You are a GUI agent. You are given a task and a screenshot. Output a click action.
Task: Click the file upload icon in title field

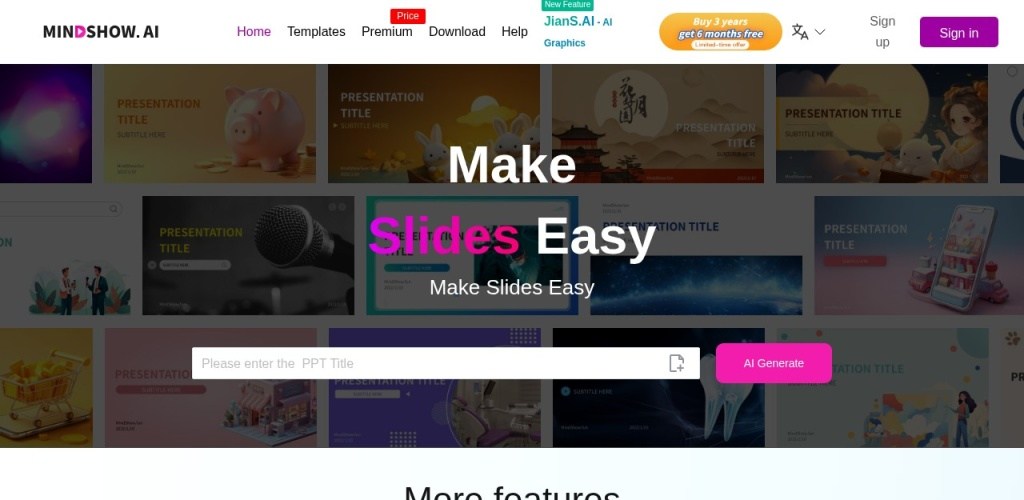coord(677,363)
